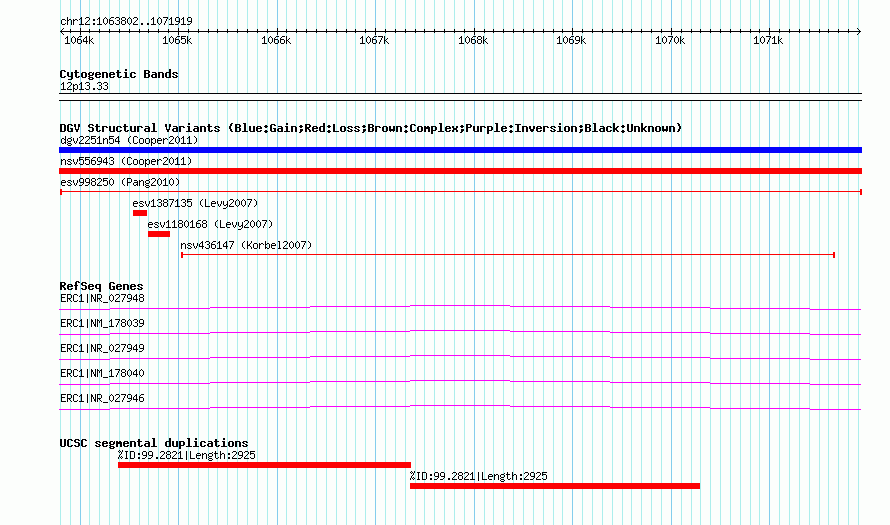Open the esv1180168 (Levy2007) variant label
The width and height of the screenshot is (890, 525).
click(210, 224)
